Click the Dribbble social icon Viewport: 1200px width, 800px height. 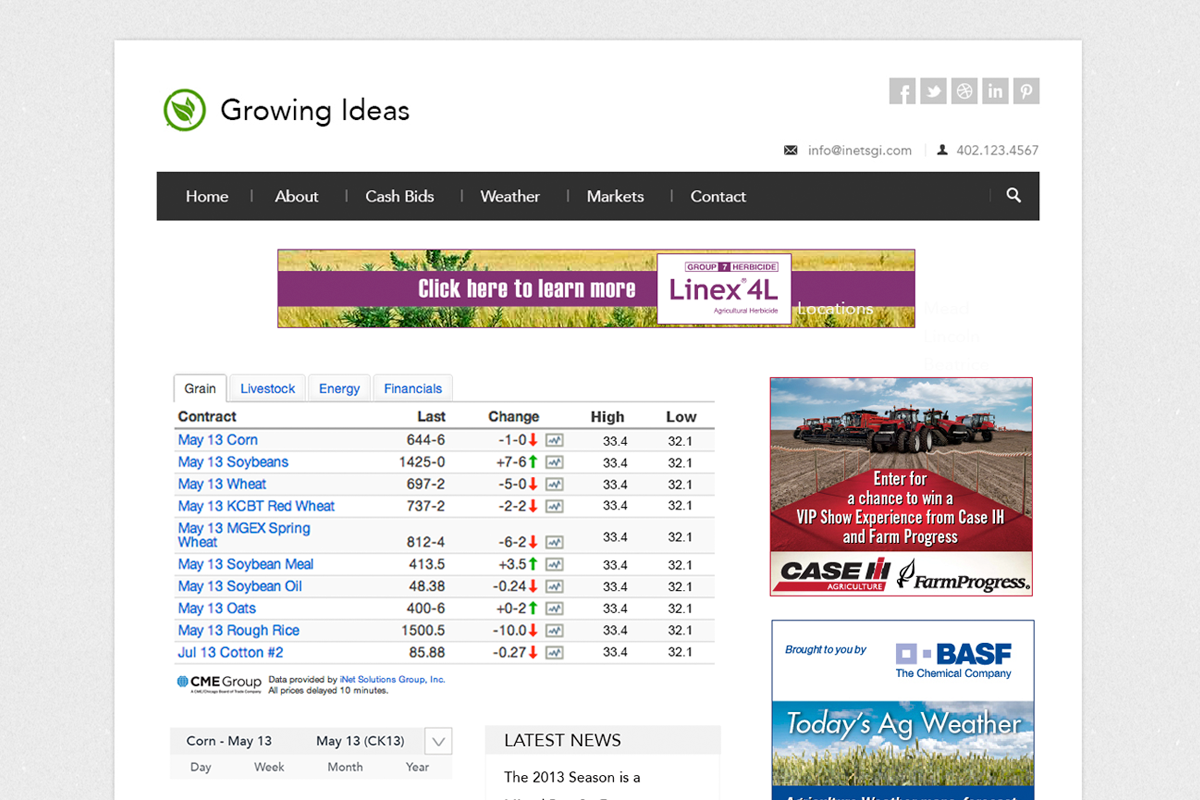pos(964,91)
